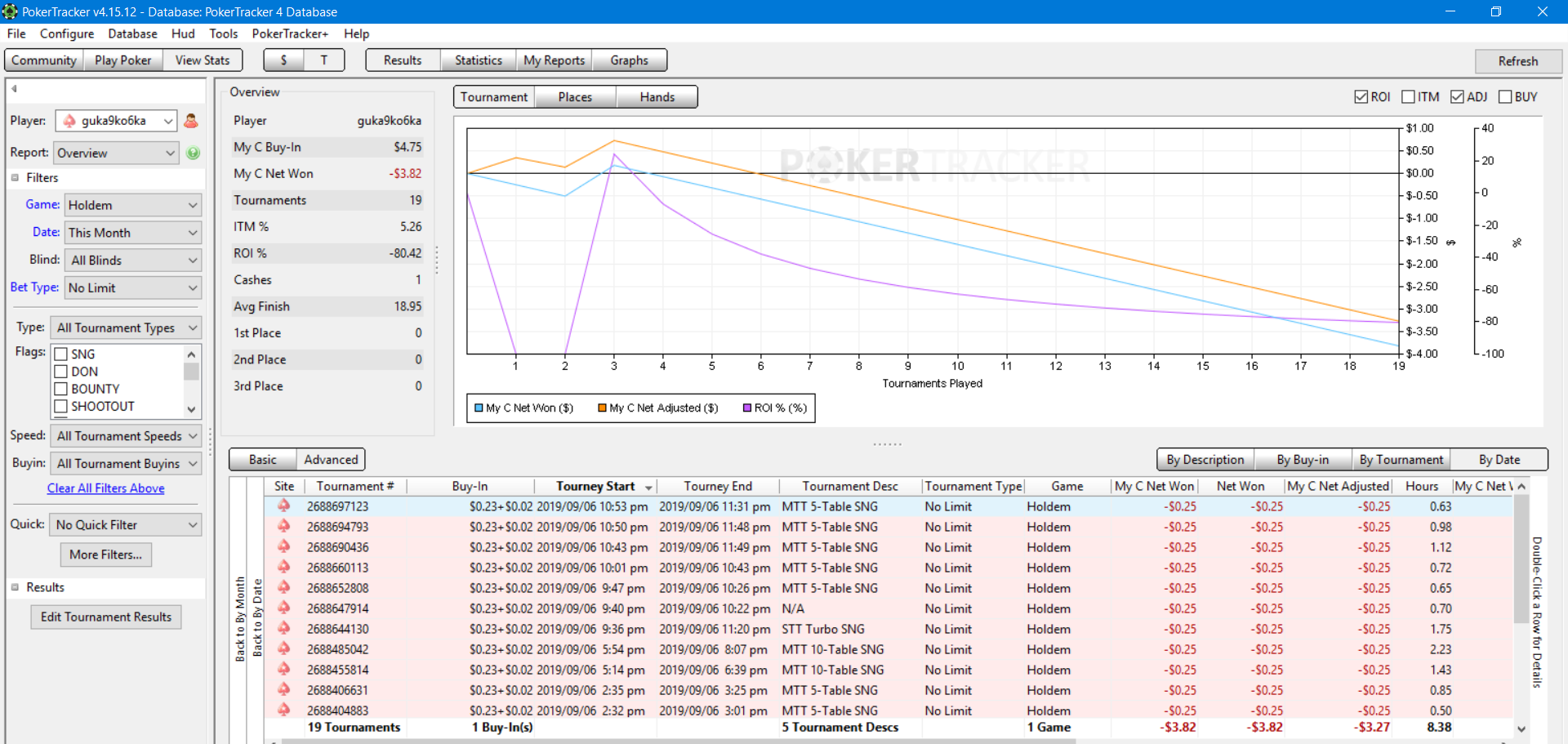Open the Hud menu
The height and width of the screenshot is (744, 1568).
click(x=183, y=33)
